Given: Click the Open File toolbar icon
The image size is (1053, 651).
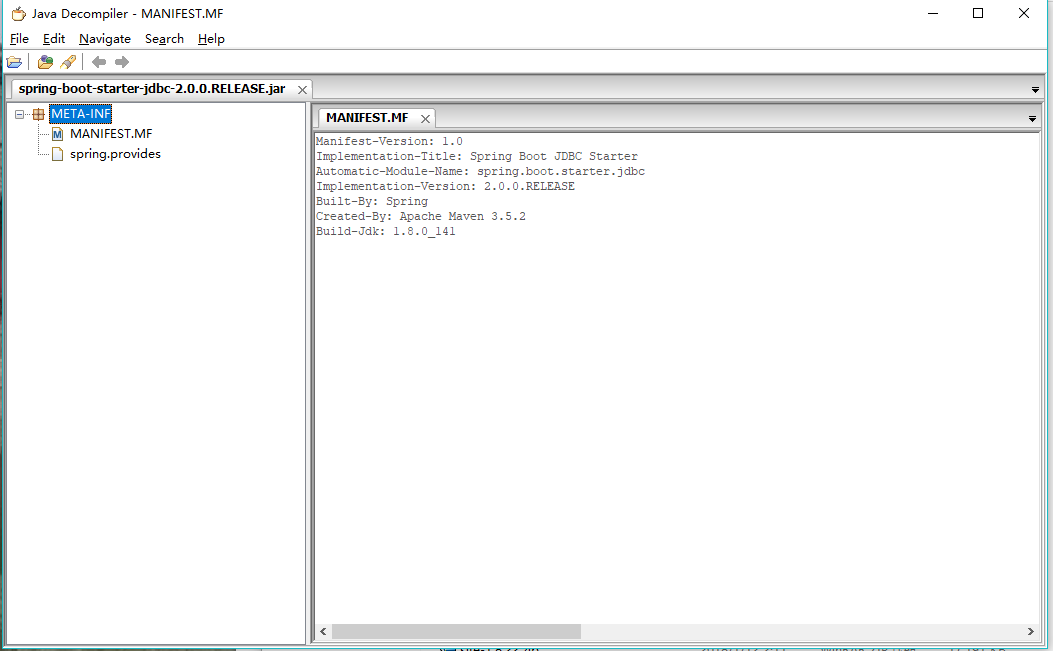Looking at the screenshot, I should click(14, 62).
